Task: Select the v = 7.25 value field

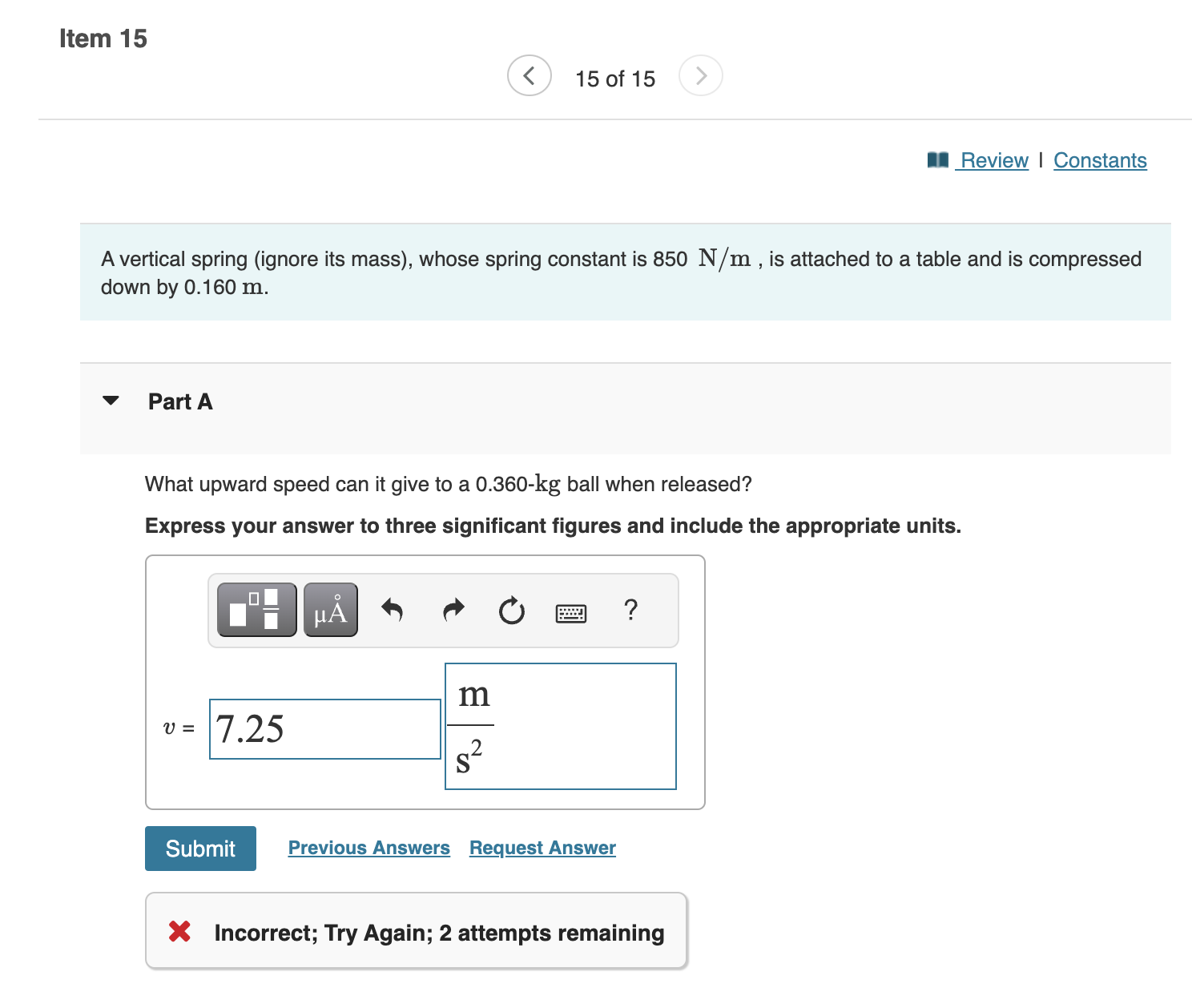Action: coord(324,729)
